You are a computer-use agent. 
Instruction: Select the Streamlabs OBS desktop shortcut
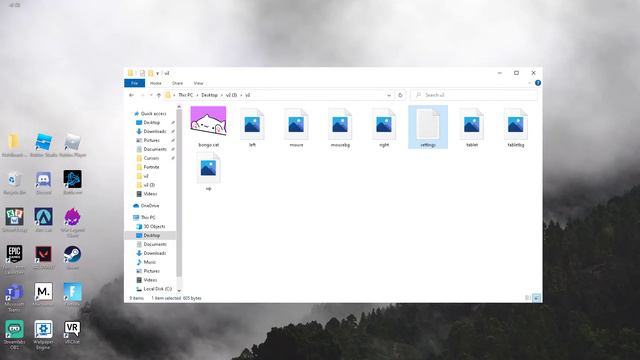(14, 335)
